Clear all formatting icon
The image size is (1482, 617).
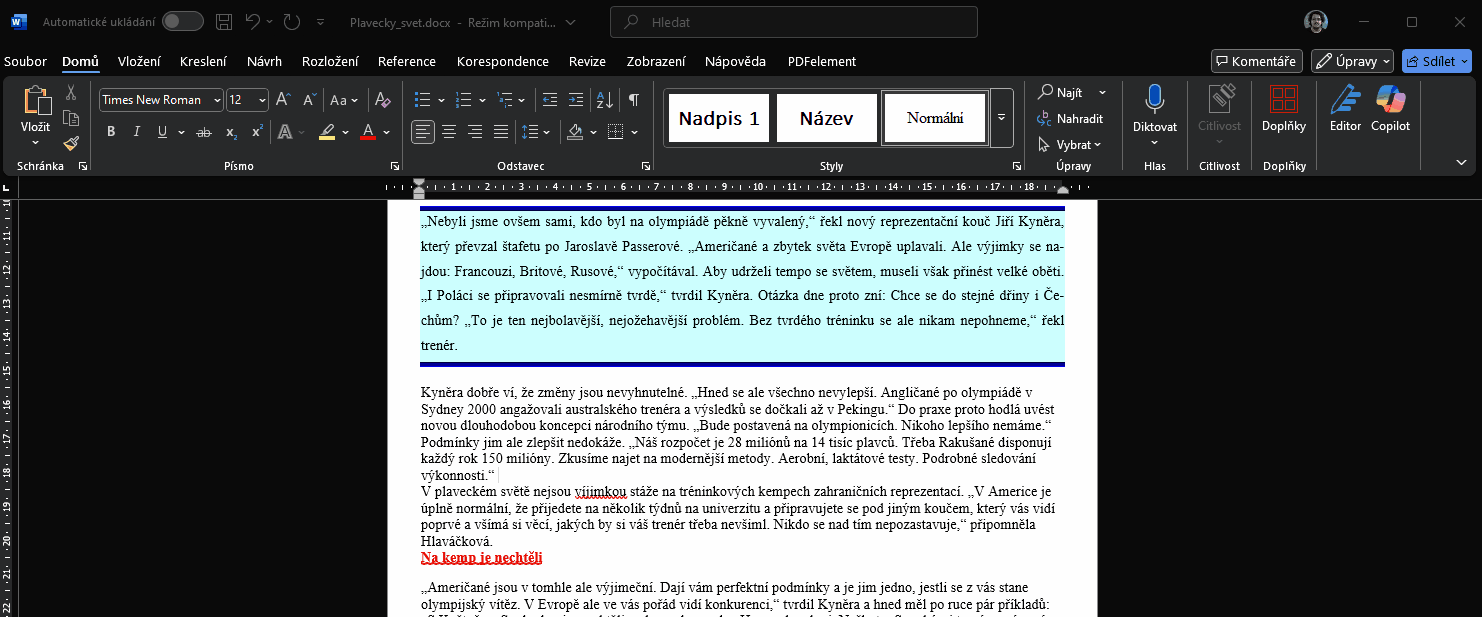[382, 100]
